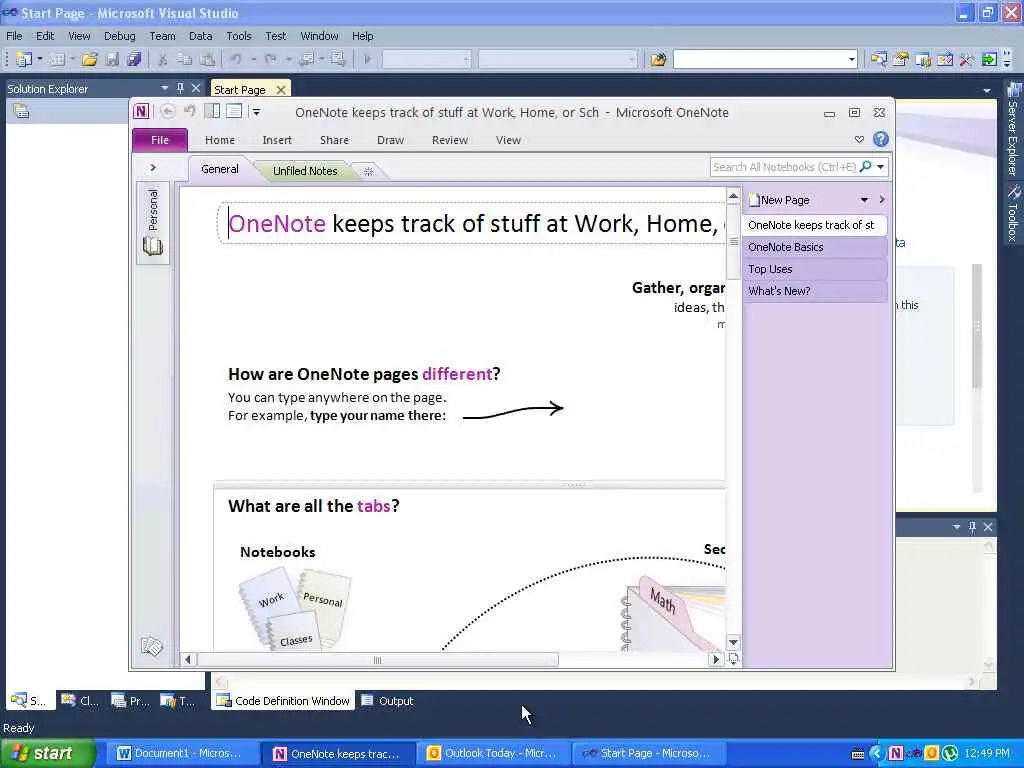This screenshot has height=768, width=1024.
Task: Click the Dock to Desktop icon in OneNote
Action: click(212, 112)
